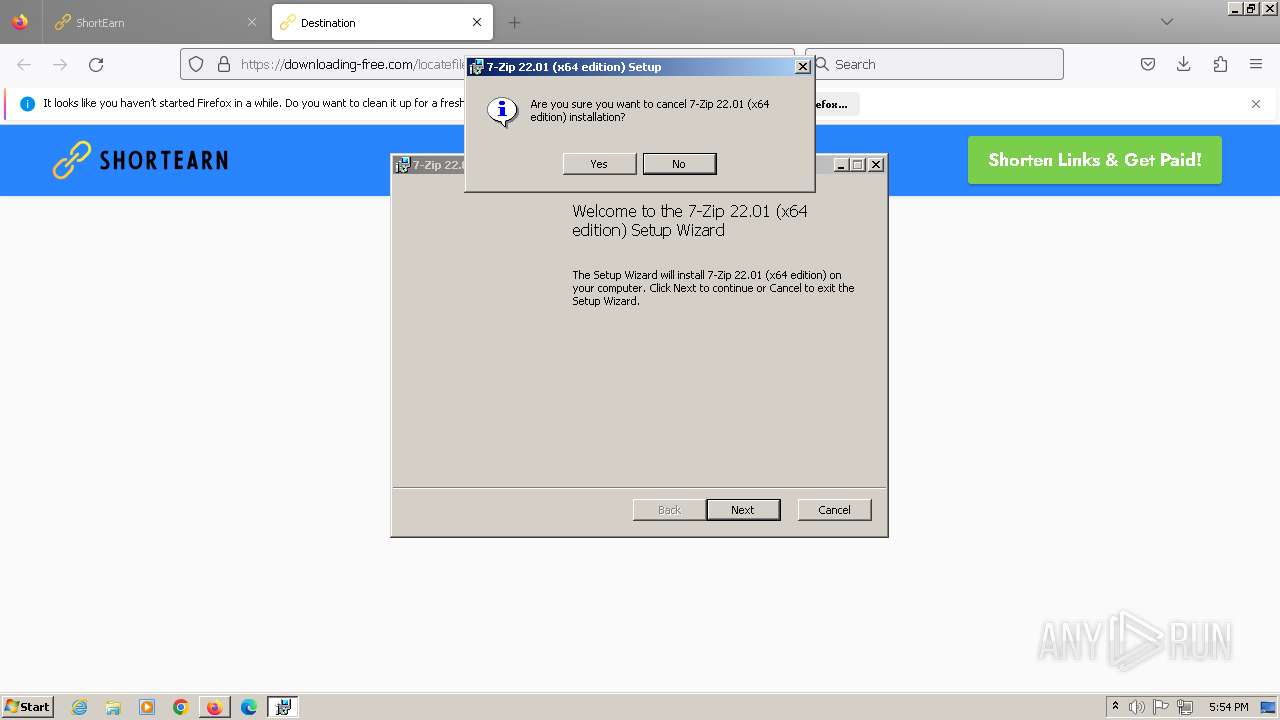Image resolution: width=1280 pixels, height=720 pixels.
Task: Click the notification bar info icon
Action: coord(27,104)
